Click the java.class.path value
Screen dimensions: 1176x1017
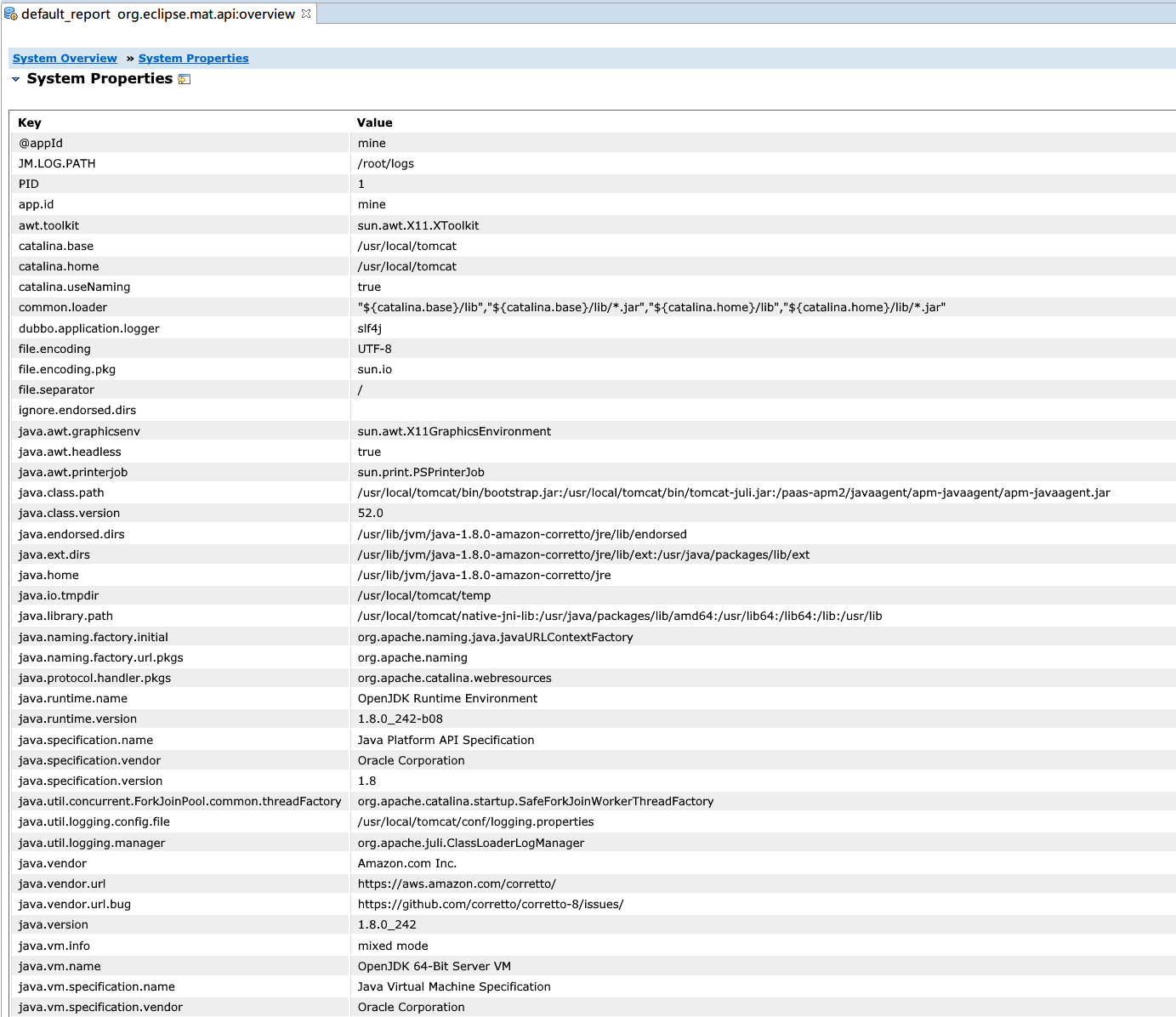click(x=734, y=492)
